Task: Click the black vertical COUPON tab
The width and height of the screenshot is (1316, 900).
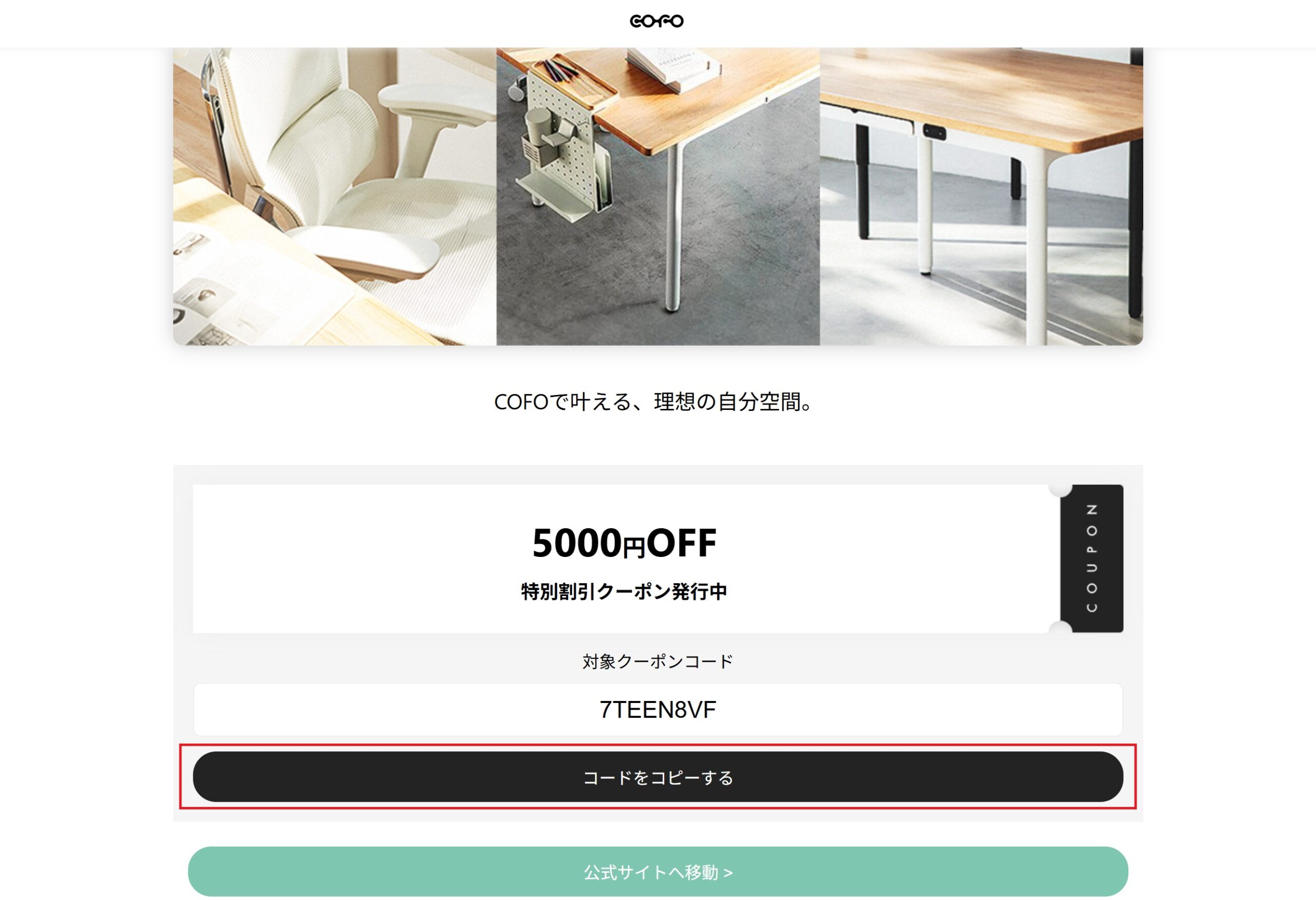Action: point(1092,558)
